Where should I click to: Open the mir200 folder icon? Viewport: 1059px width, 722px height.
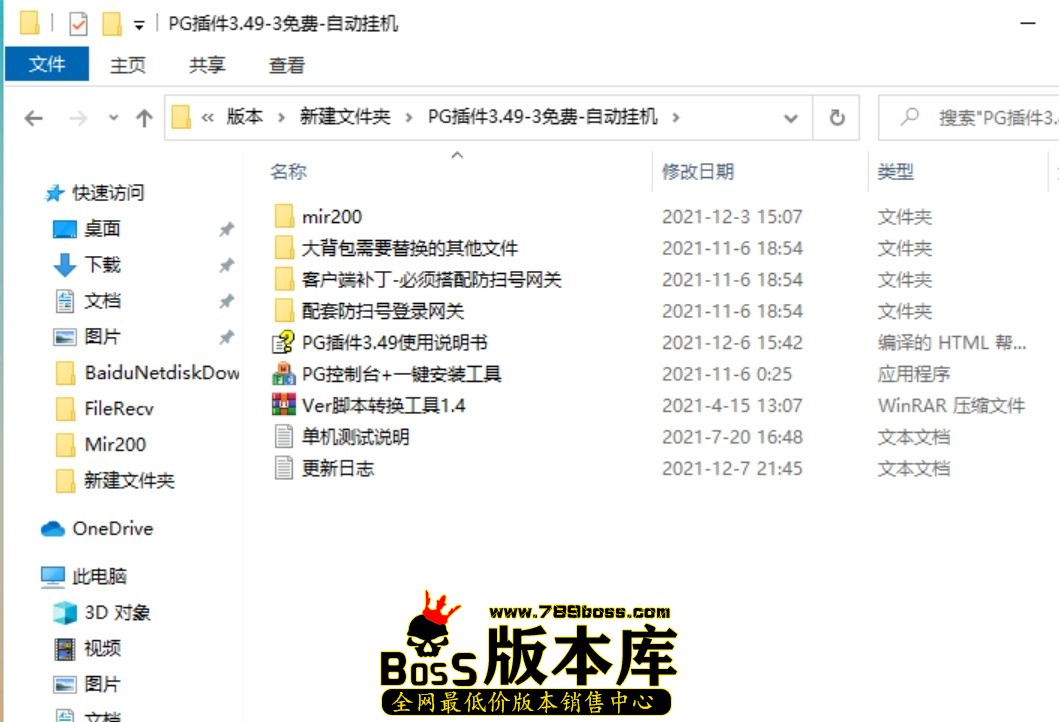(284, 216)
